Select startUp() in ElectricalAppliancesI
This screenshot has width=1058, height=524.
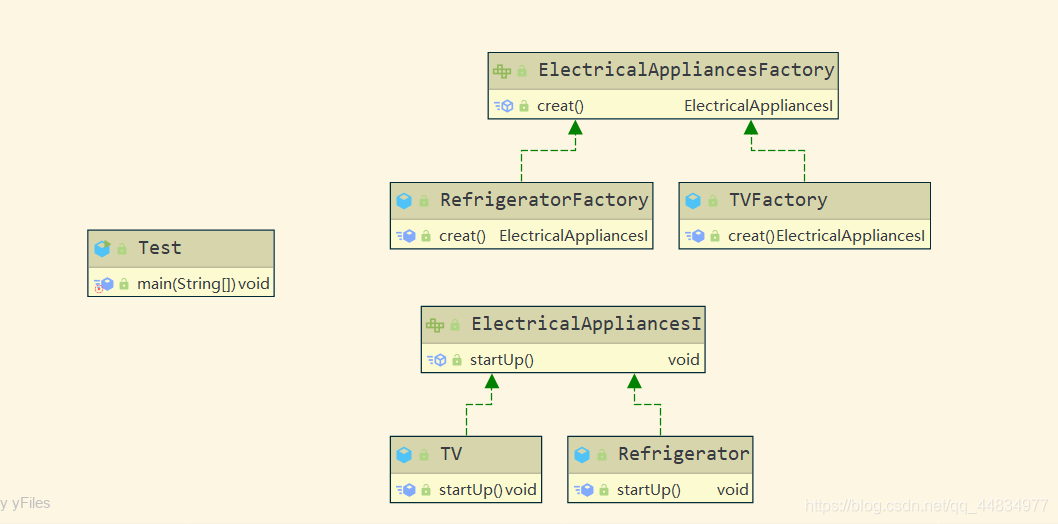coord(502,360)
